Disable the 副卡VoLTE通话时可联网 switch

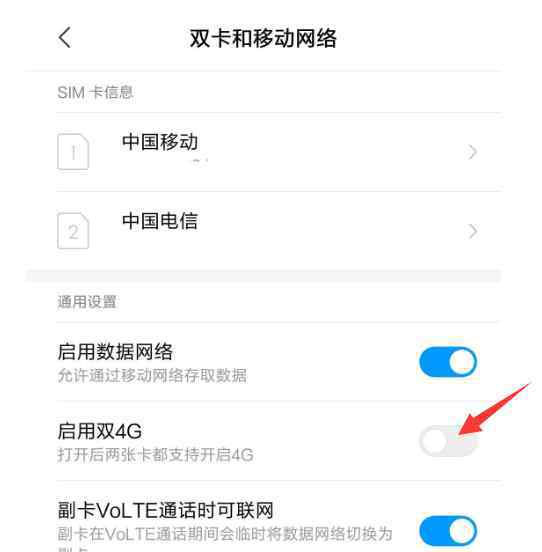click(x=448, y=531)
